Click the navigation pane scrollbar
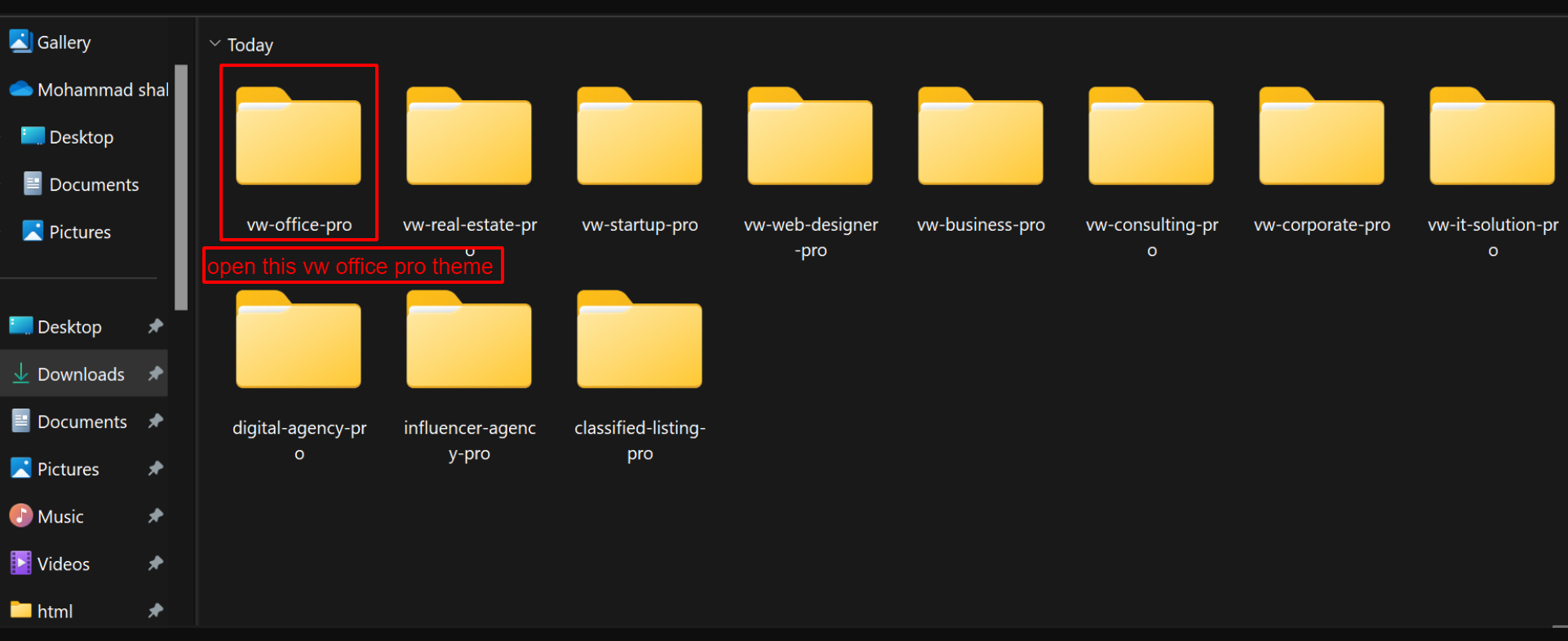 click(181, 188)
